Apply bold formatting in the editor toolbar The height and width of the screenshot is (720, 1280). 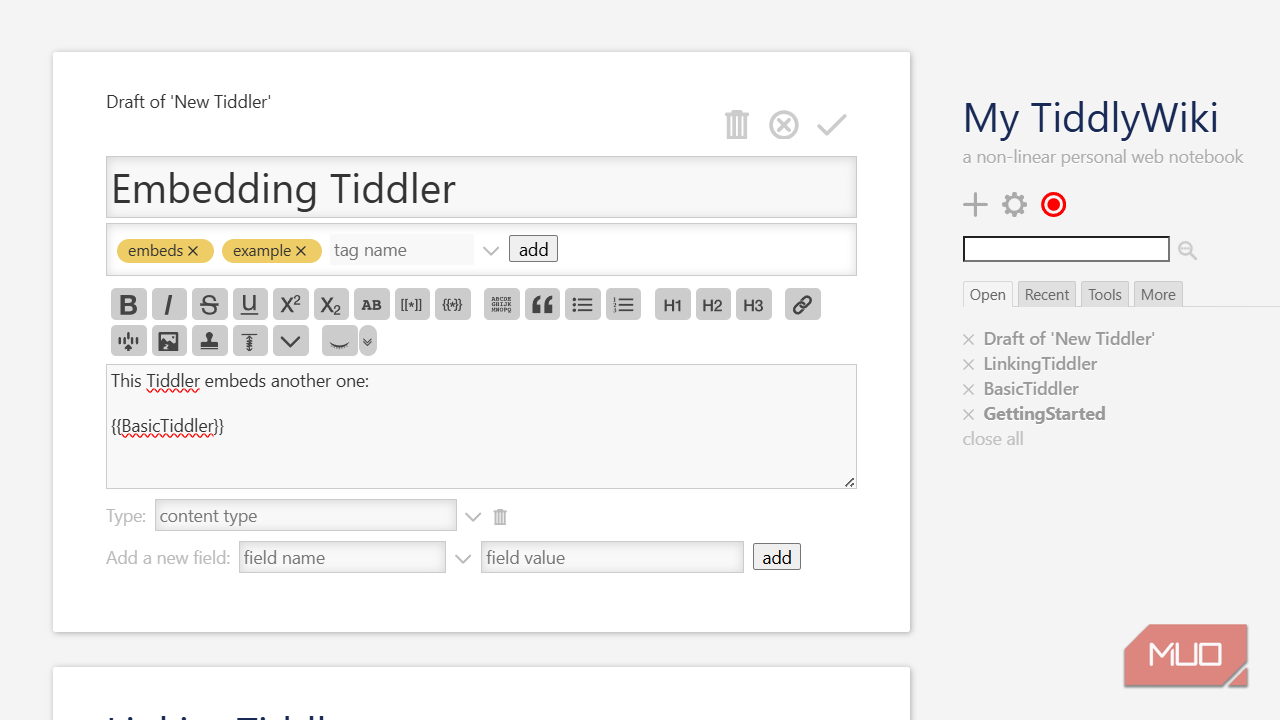tap(128, 305)
